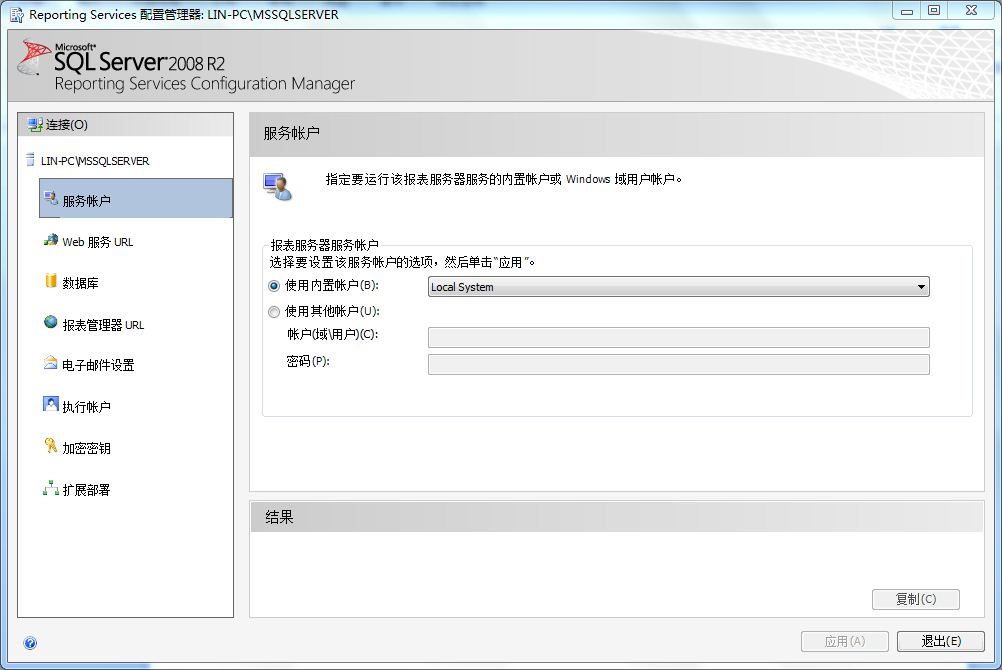Screen dimensions: 1002x670
Task: Click the 扩展部署 network icon
Action: click(x=50, y=488)
